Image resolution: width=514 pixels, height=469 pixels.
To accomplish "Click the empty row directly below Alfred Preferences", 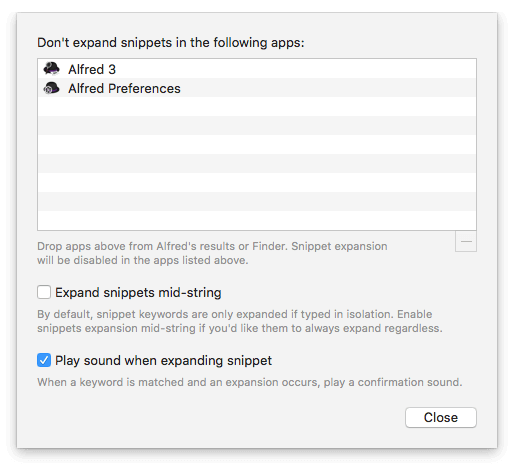I will tap(257, 107).
